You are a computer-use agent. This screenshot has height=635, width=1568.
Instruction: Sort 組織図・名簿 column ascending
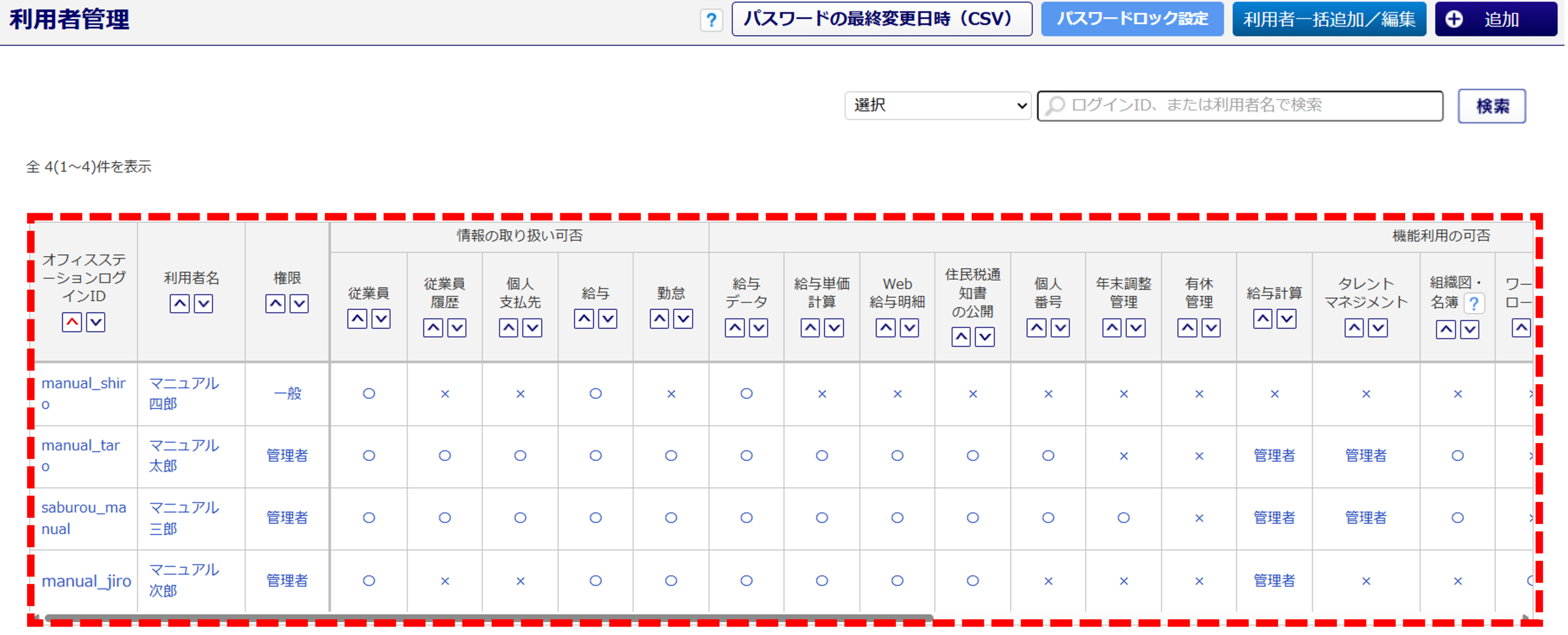(x=1446, y=330)
